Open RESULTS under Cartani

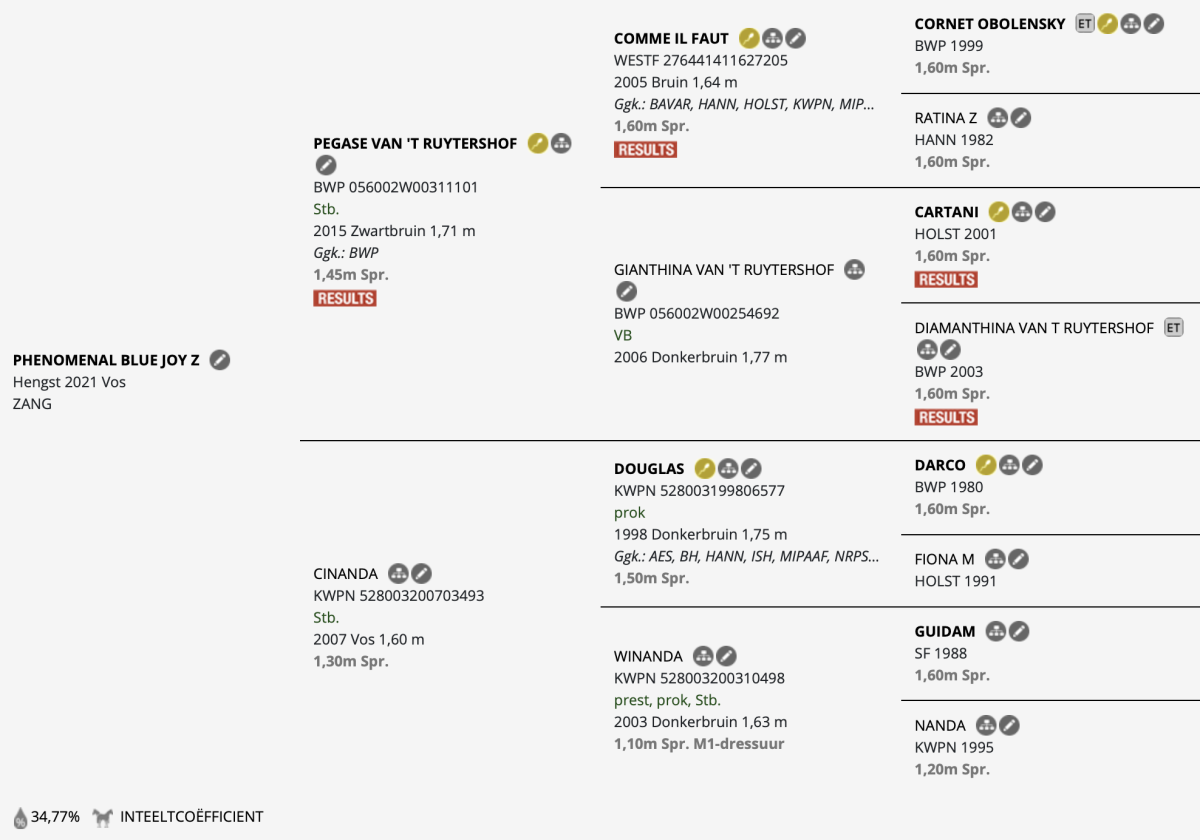click(946, 280)
